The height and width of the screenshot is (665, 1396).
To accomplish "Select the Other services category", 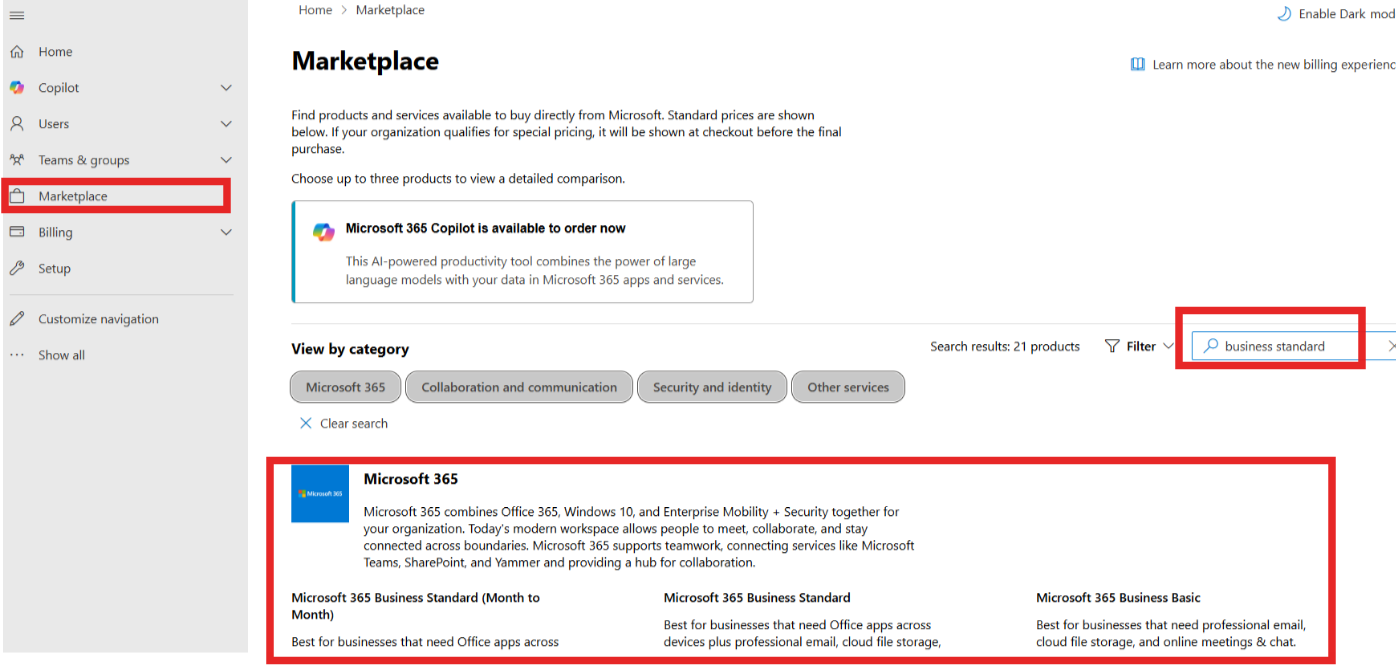I will pos(848,387).
